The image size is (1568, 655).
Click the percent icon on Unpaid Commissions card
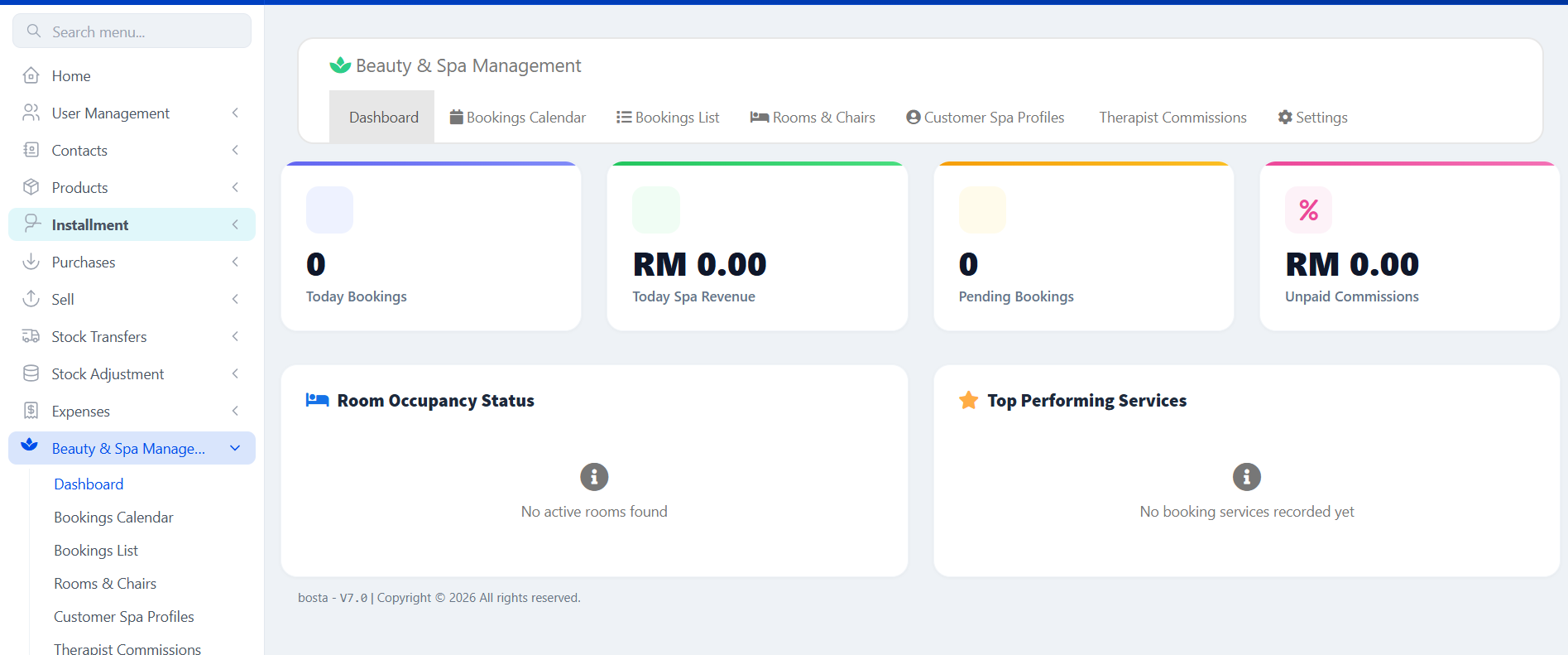1308,210
